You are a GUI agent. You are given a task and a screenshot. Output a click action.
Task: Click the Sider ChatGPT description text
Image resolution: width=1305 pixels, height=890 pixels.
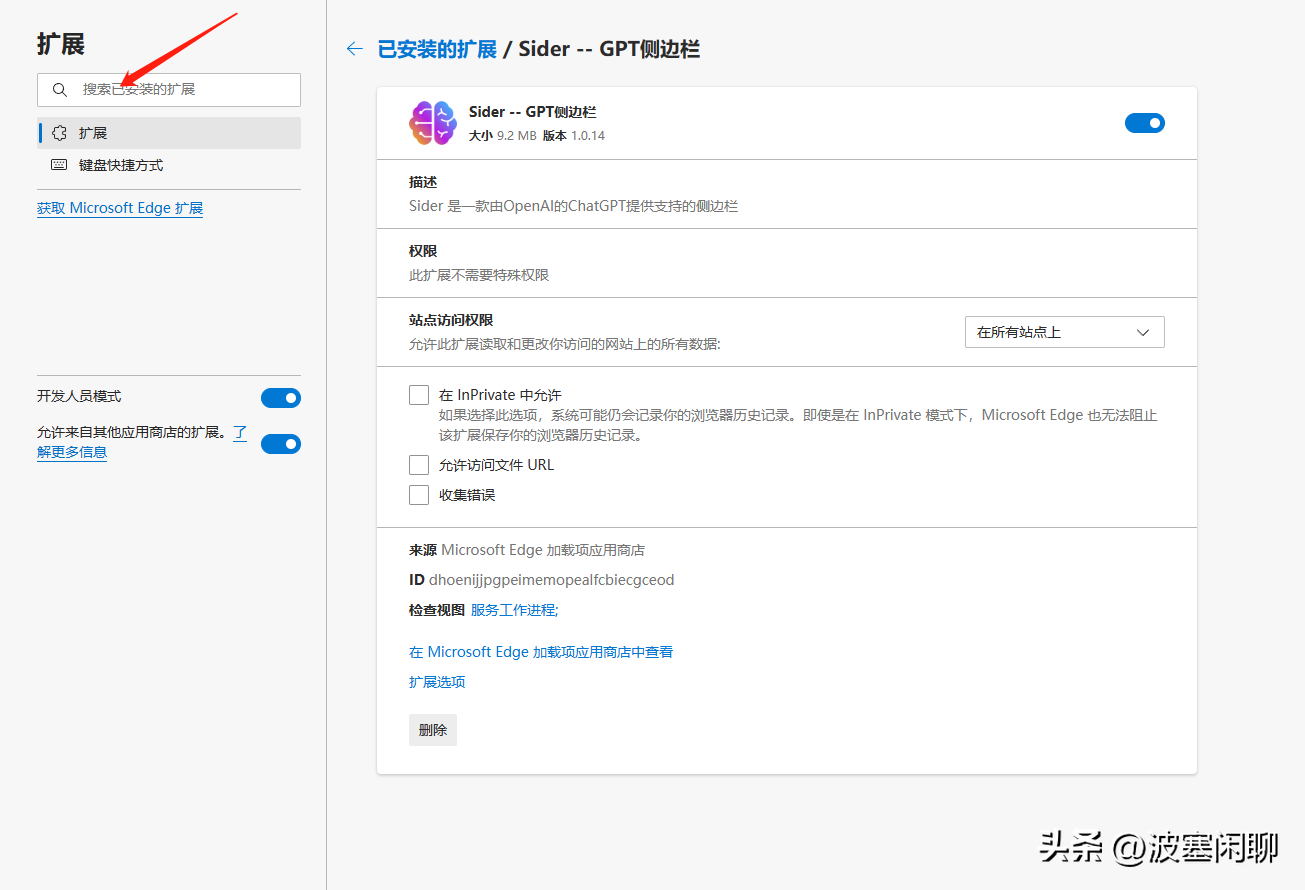tap(573, 206)
